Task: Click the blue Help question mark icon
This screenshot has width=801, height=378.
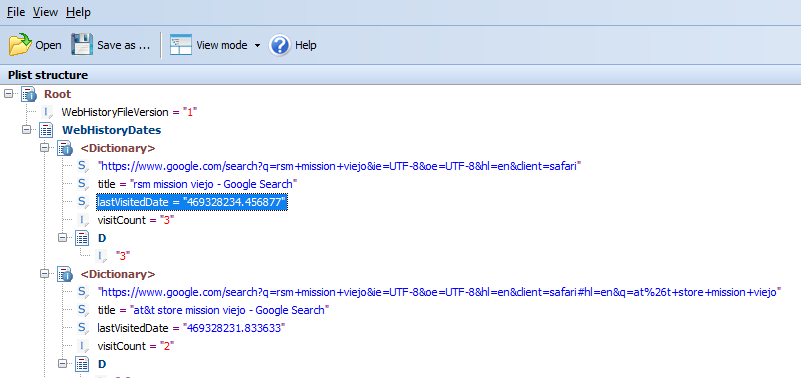Action: click(280, 45)
